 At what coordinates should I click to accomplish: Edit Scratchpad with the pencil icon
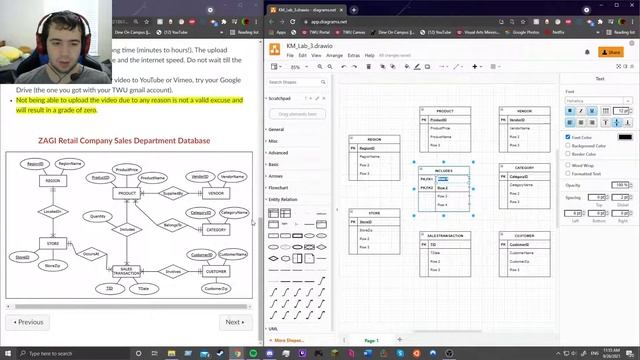point(317,98)
